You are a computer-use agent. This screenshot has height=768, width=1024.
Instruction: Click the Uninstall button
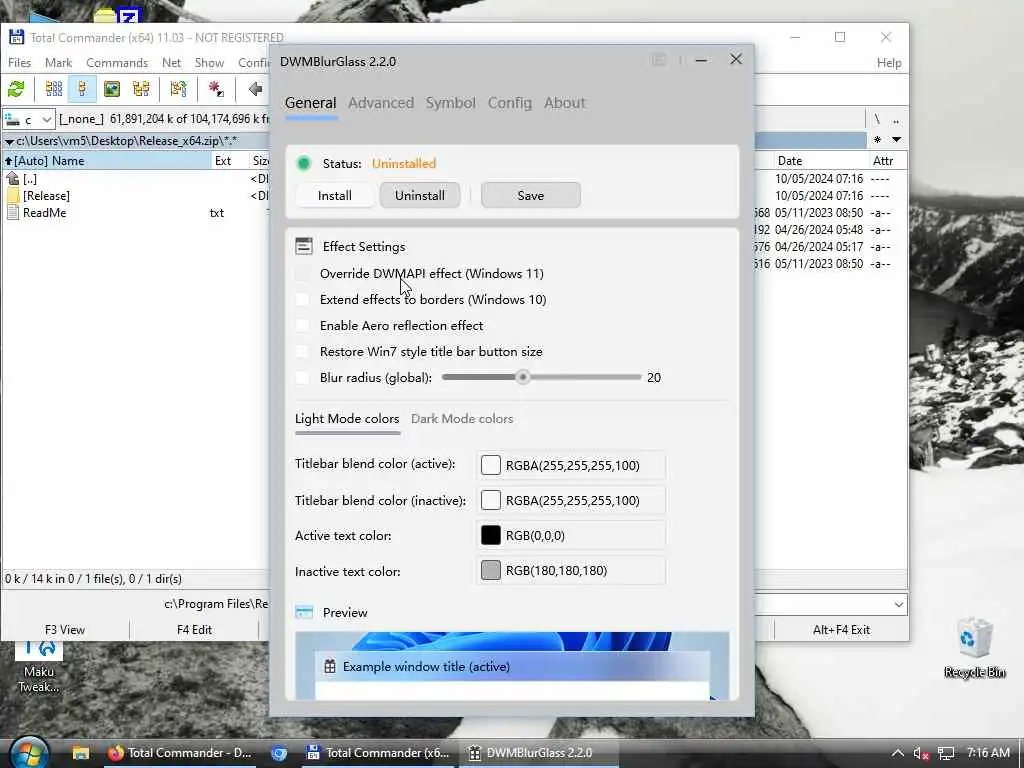coord(420,195)
